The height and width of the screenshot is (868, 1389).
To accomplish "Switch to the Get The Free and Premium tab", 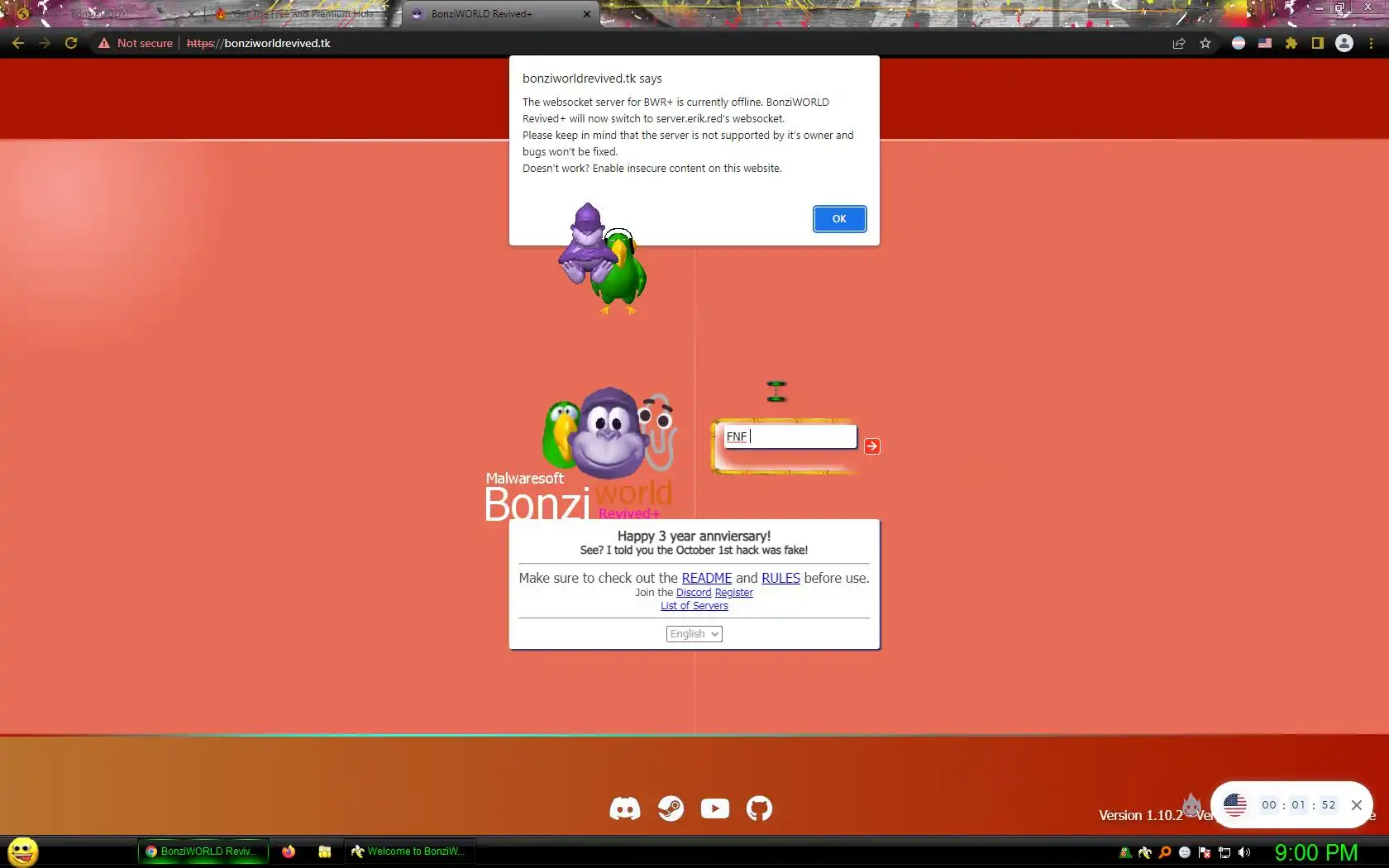I will [x=302, y=14].
